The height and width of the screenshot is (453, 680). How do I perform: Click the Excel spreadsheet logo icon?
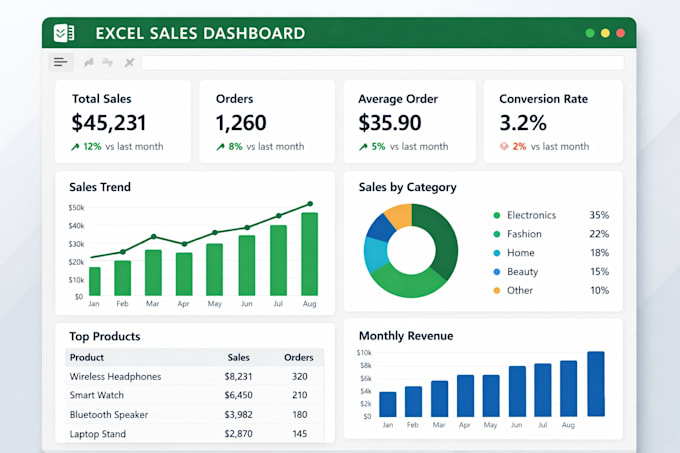coord(64,33)
